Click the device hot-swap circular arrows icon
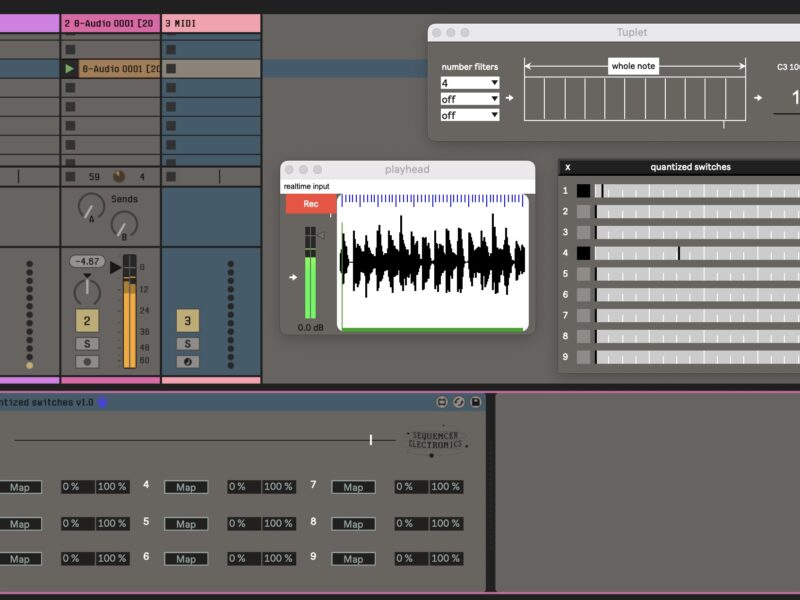800x600 pixels. pos(458,402)
